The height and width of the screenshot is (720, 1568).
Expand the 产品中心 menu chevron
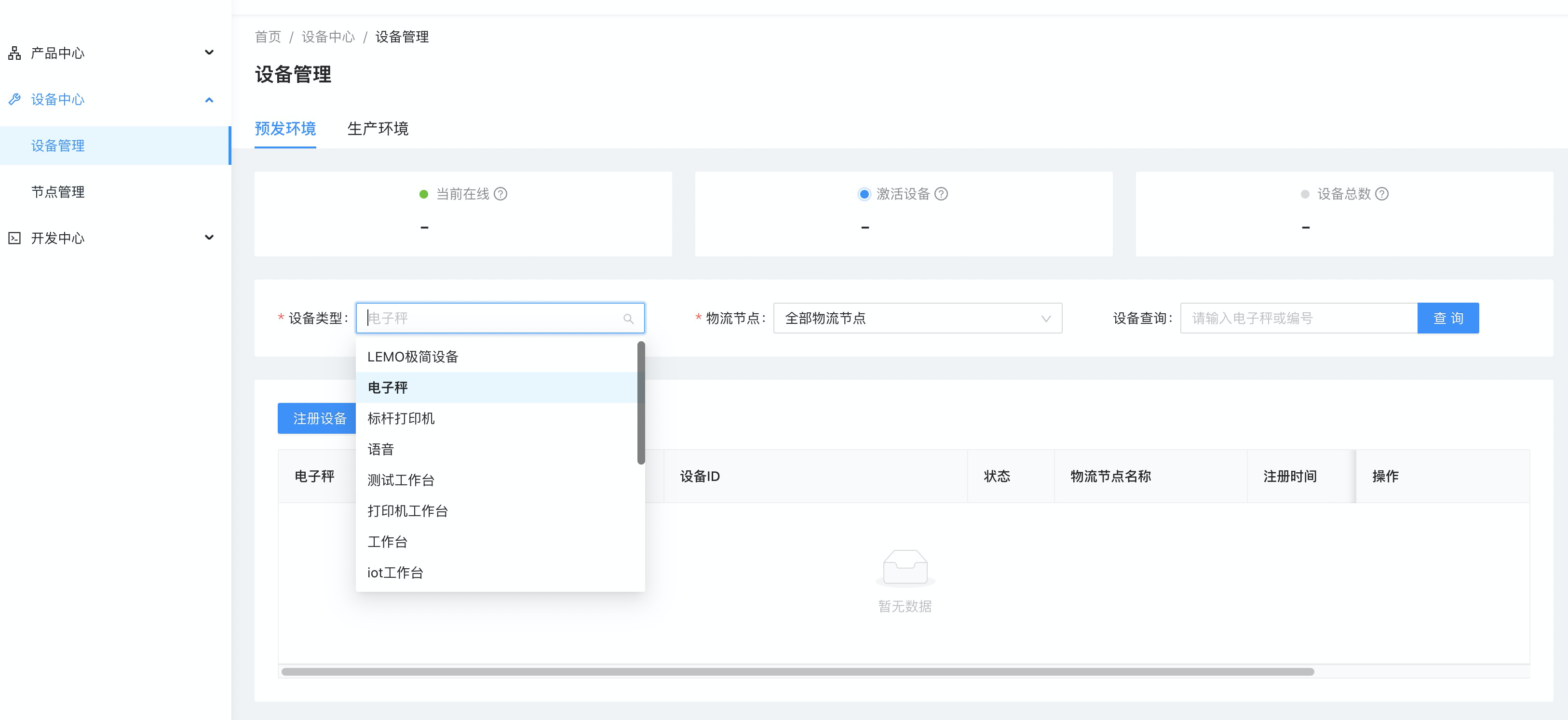209,53
